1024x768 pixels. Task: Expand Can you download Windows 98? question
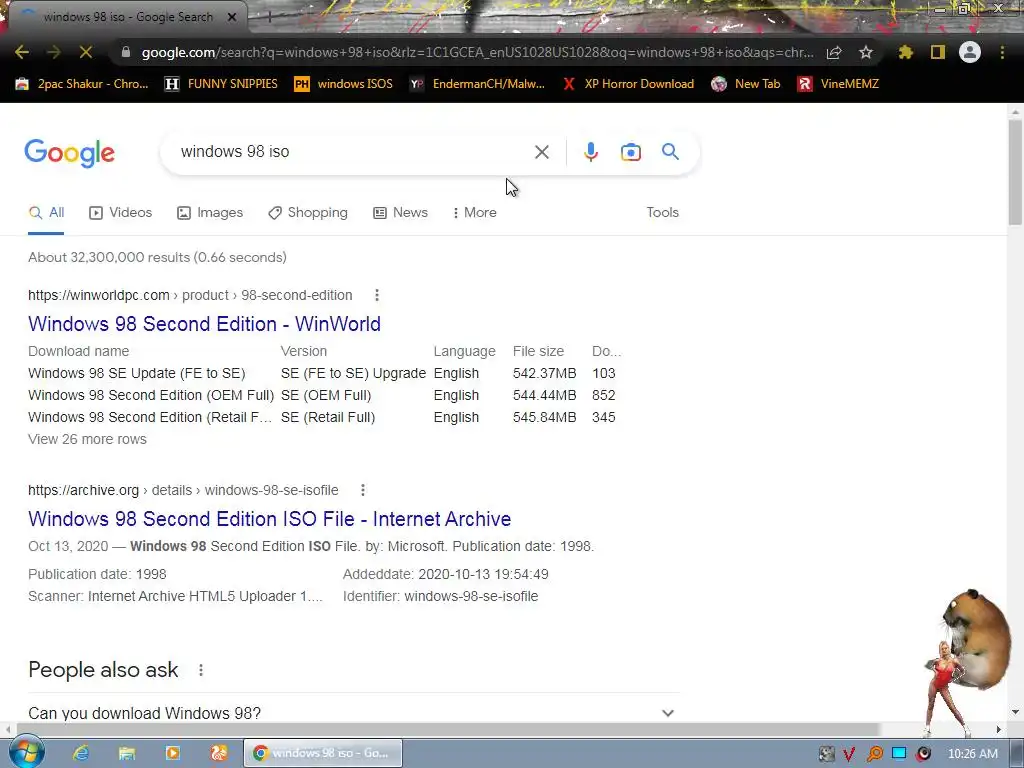(x=353, y=712)
